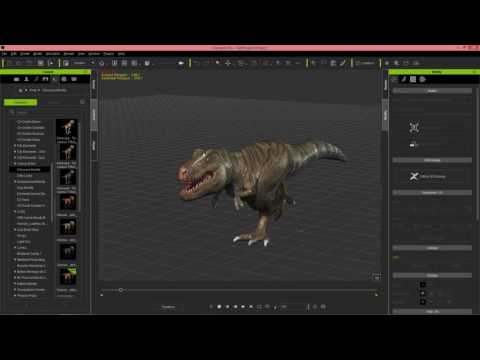
Task: Toggle the middle checkbox in lower Modify section
Action: coord(423,293)
